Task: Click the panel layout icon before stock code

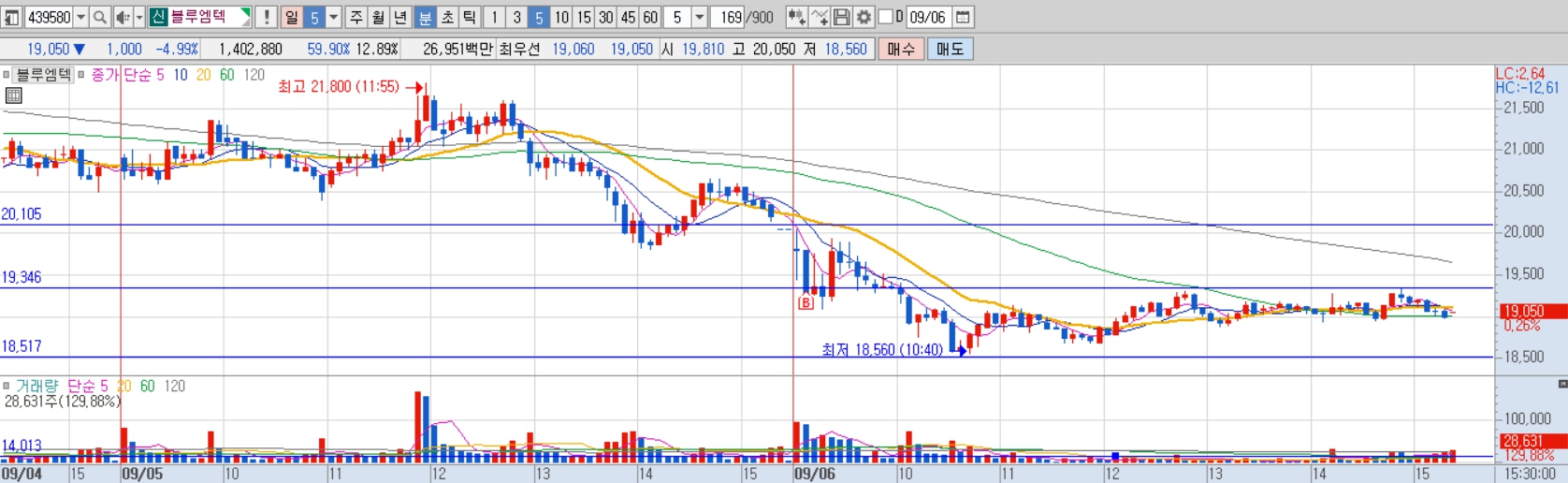Action: pos(11,18)
